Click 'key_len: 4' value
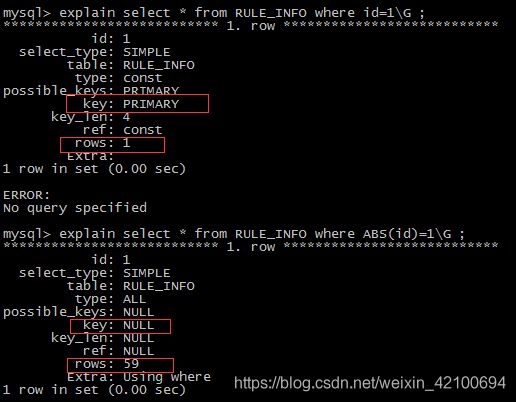The height and width of the screenshot is (402, 516). 90,117
